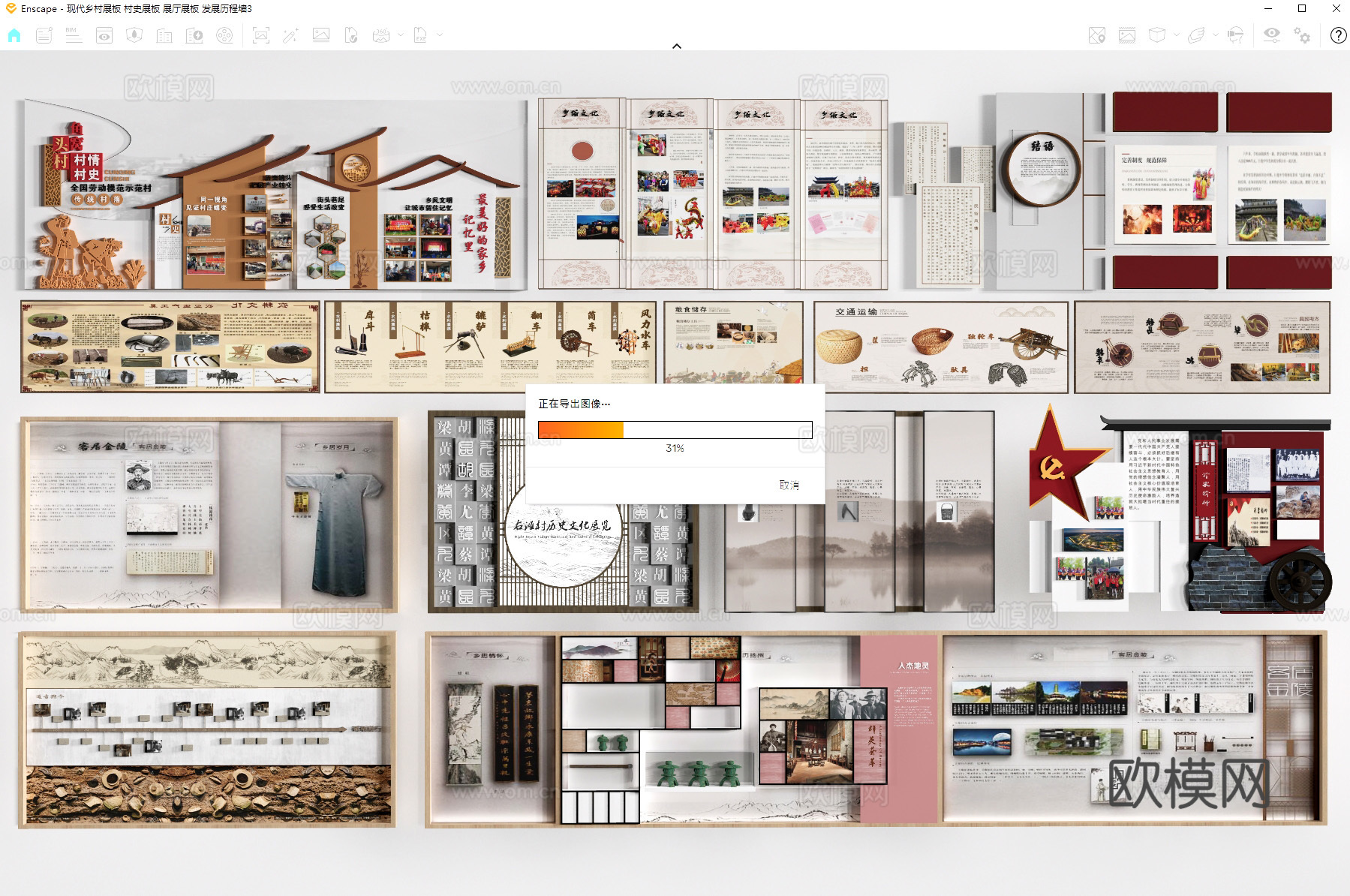The width and height of the screenshot is (1350, 896).
Task: Click the 人杰地灵 pink panel
Action: pos(899,729)
